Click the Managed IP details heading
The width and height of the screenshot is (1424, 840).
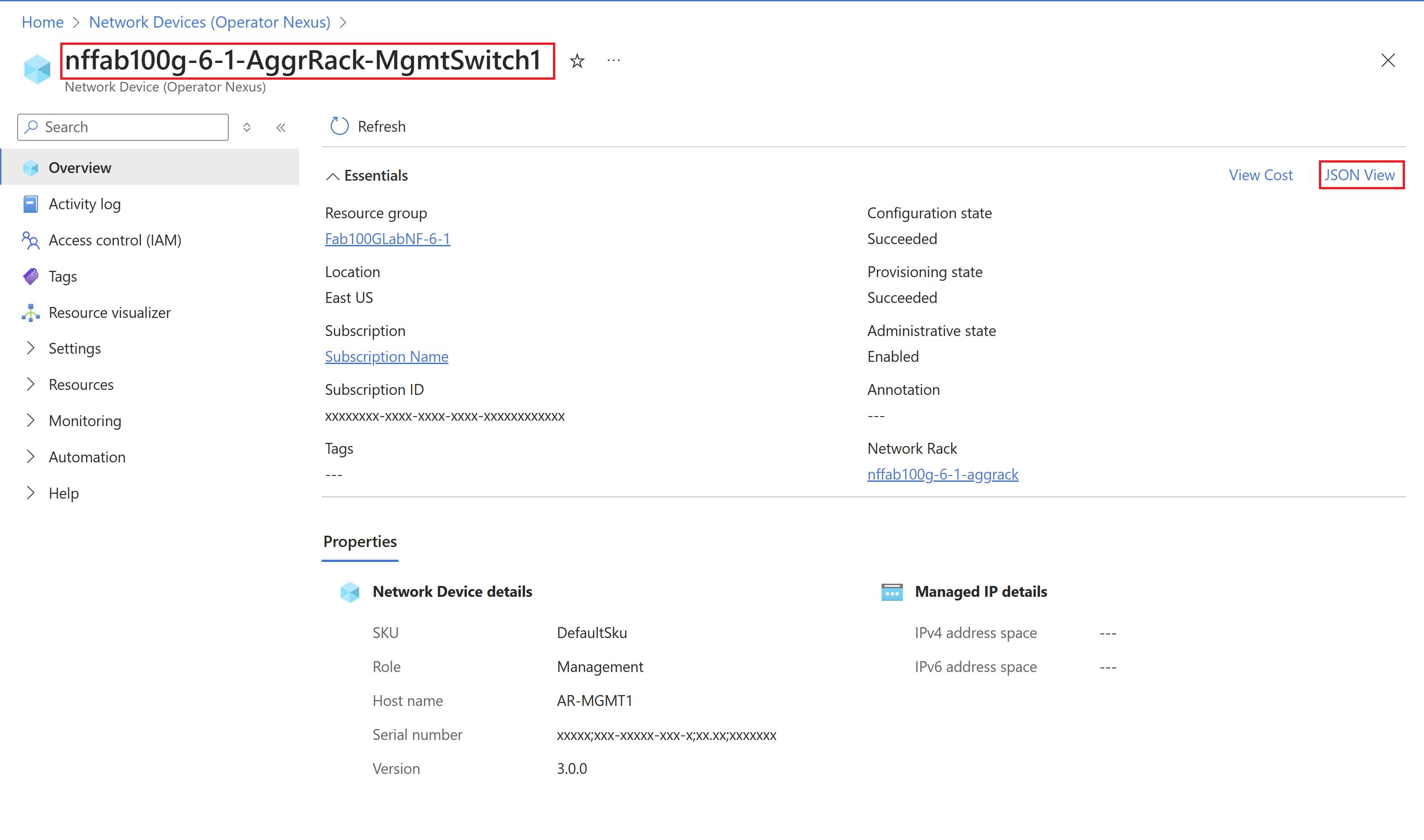click(x=981, y=591)
